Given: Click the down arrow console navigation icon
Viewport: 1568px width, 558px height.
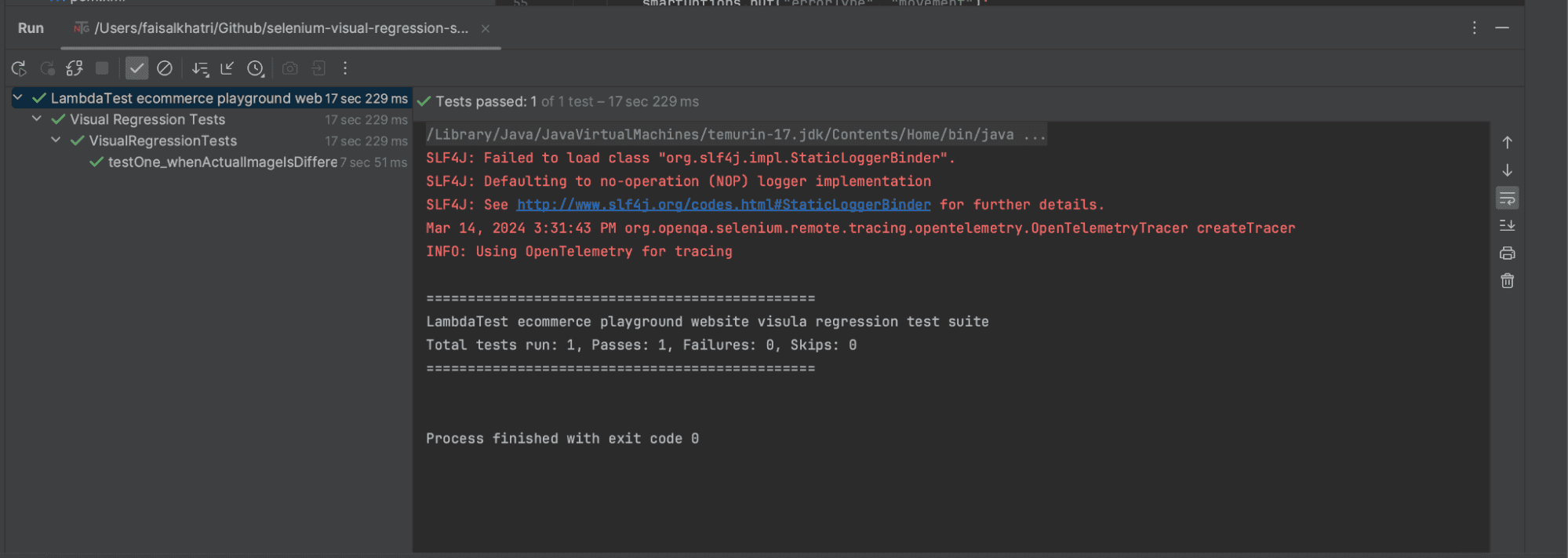Looking at the screenshot, I should pos(1507,170).
